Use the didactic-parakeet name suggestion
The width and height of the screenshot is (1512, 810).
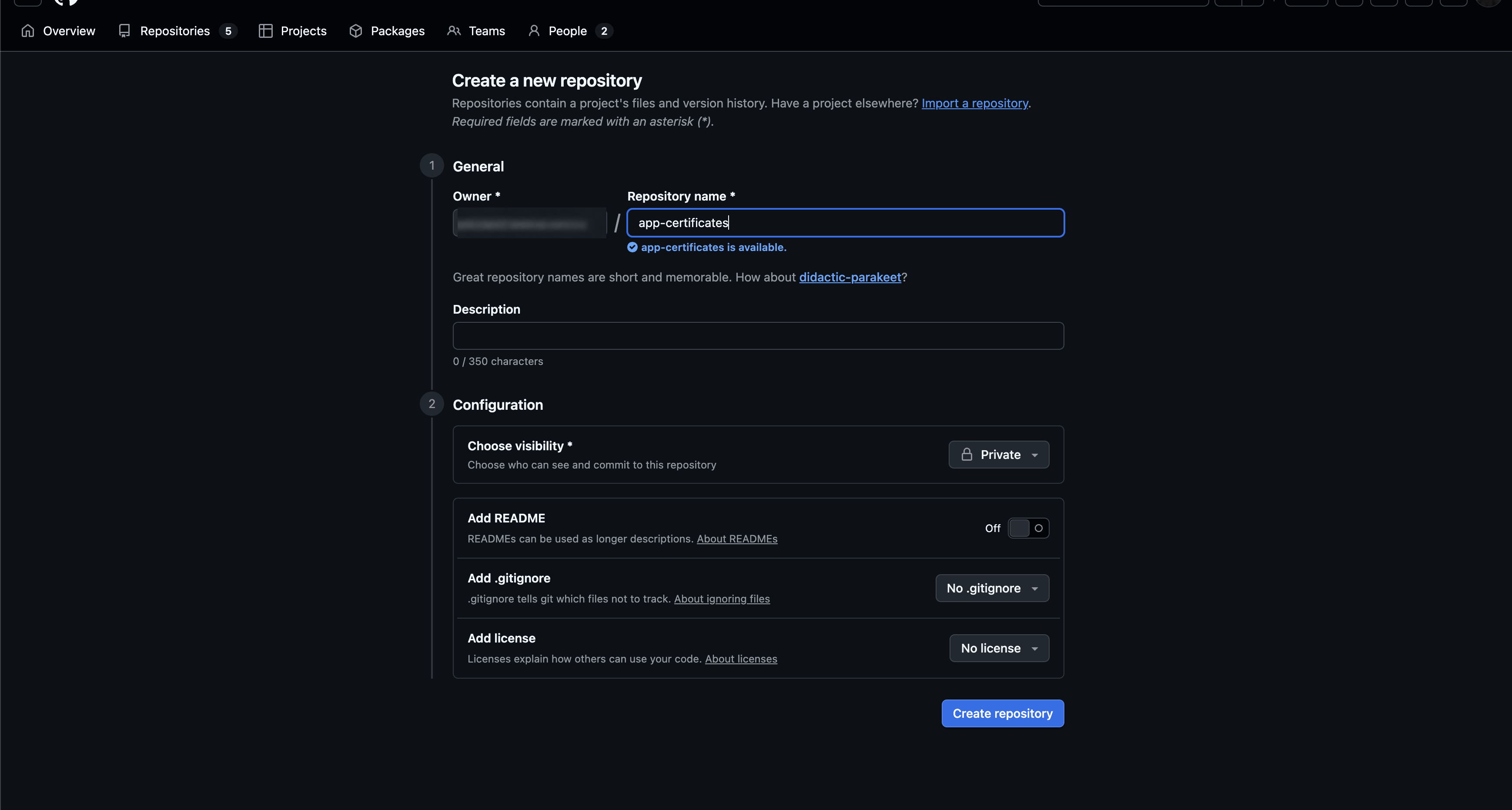tap(850, 277)
